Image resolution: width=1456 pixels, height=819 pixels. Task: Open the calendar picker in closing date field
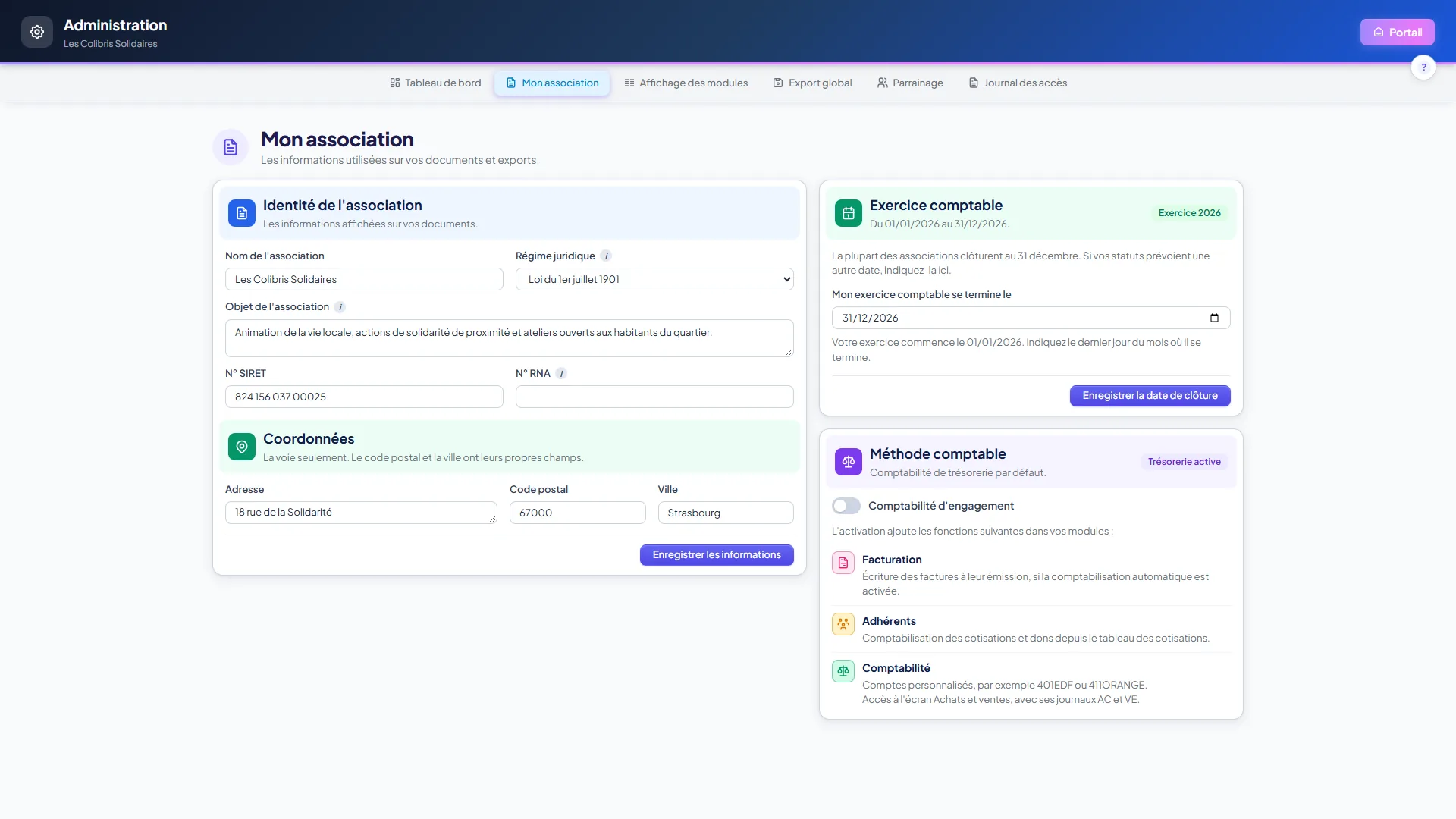(1214, 318)
